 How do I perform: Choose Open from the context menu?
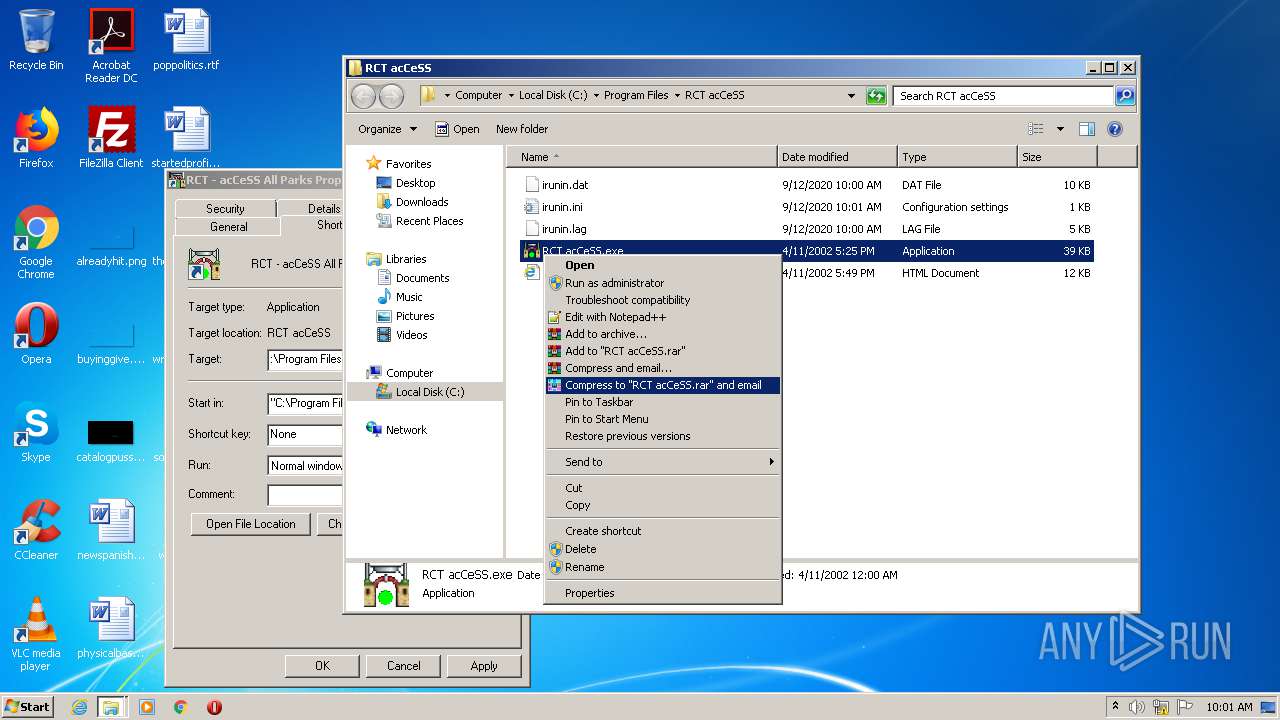(662, 265)
